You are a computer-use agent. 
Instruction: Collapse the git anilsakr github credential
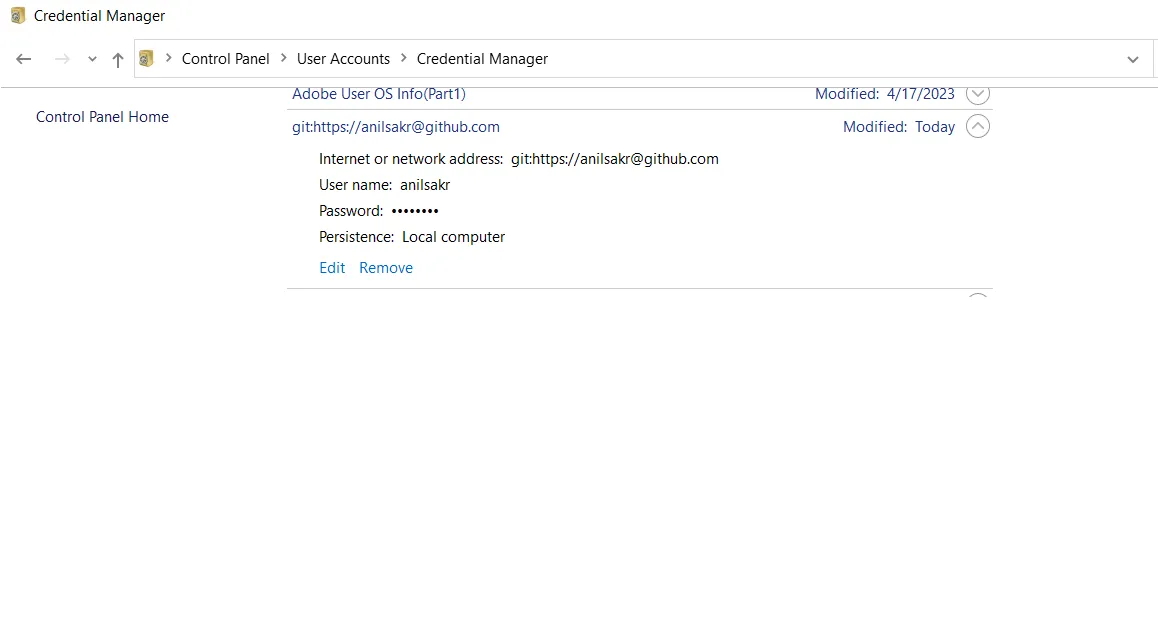978,126
